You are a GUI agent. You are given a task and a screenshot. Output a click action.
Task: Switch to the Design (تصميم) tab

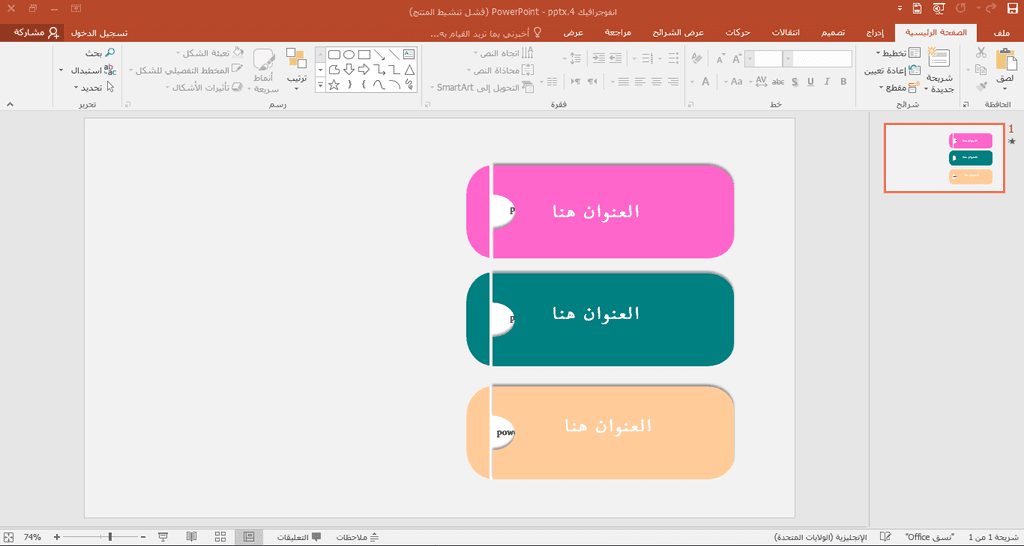[x=833, y=33]
